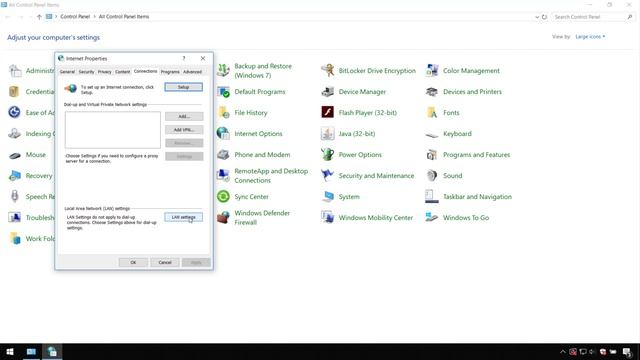Click the Help question mark button
Viewport: 640px width, 360px height.
click(x=184, y=58)
